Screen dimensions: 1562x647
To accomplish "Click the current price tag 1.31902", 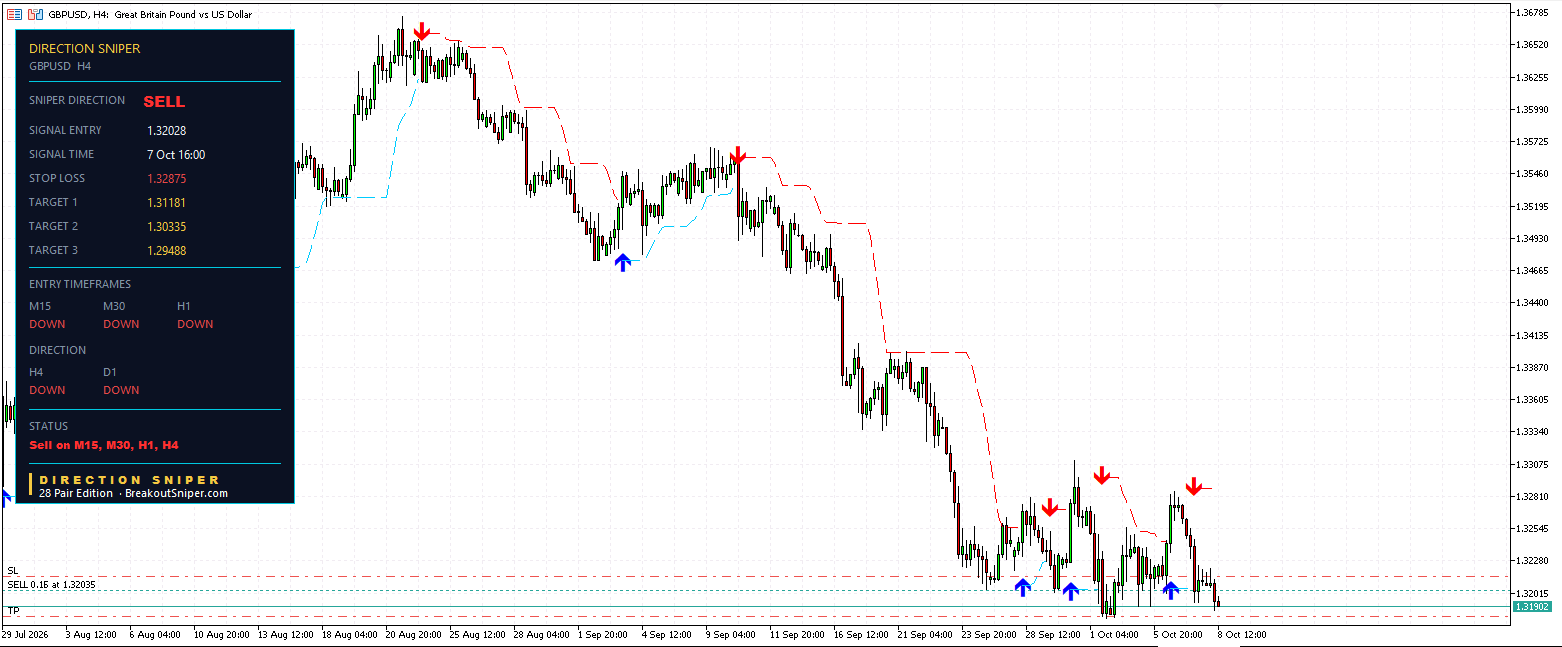I will click(x=1532, y=606).
